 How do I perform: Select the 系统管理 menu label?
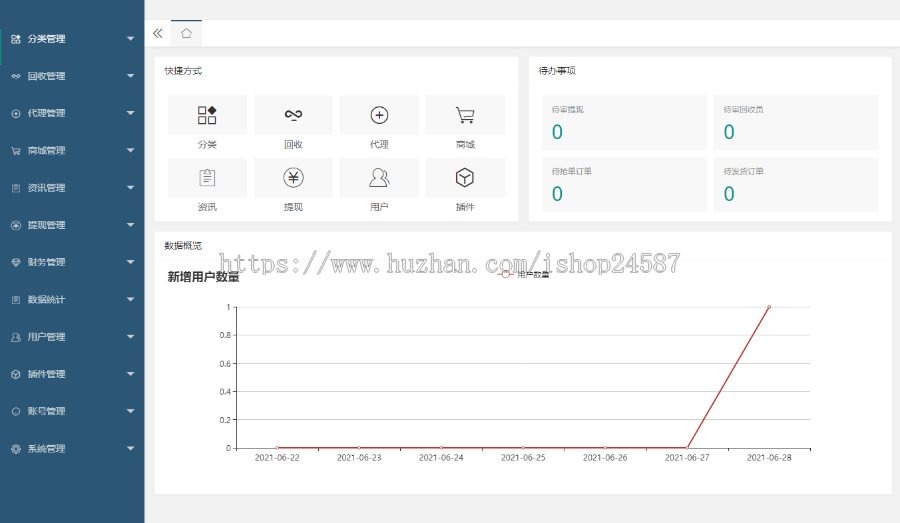point(46,449)
